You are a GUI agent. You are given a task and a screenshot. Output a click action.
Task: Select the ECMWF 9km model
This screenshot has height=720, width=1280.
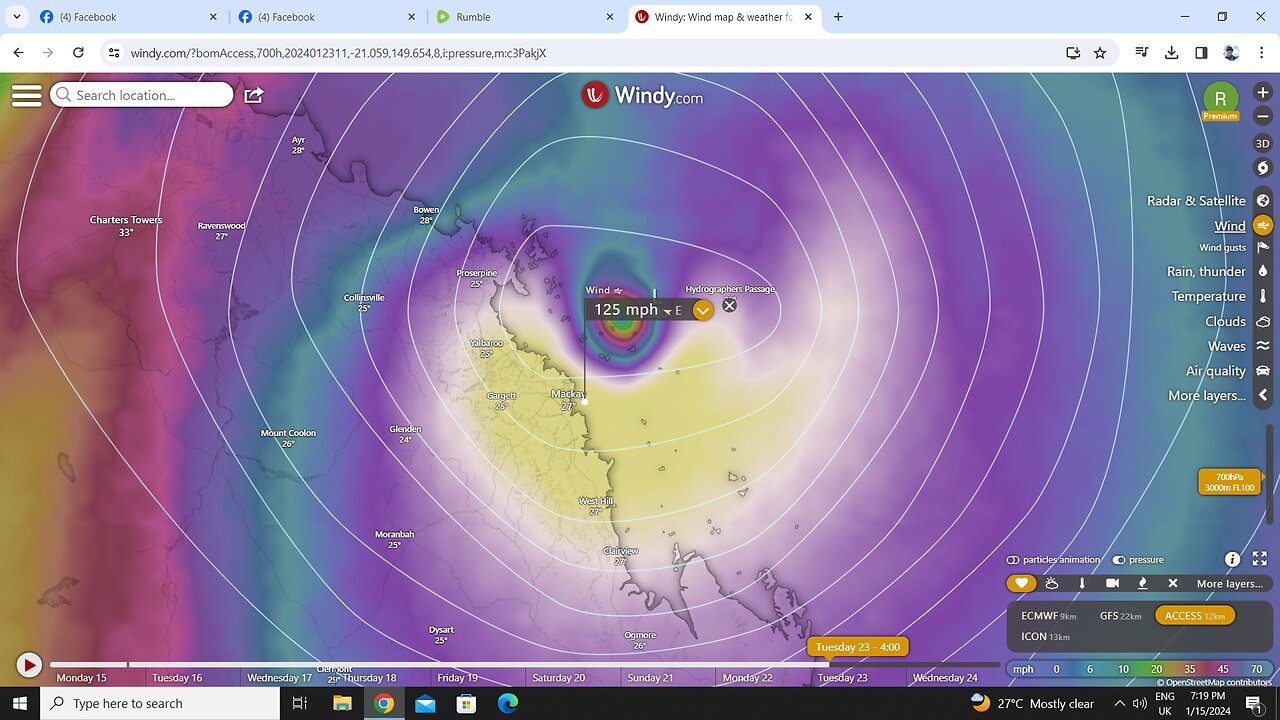(1048, 616)
